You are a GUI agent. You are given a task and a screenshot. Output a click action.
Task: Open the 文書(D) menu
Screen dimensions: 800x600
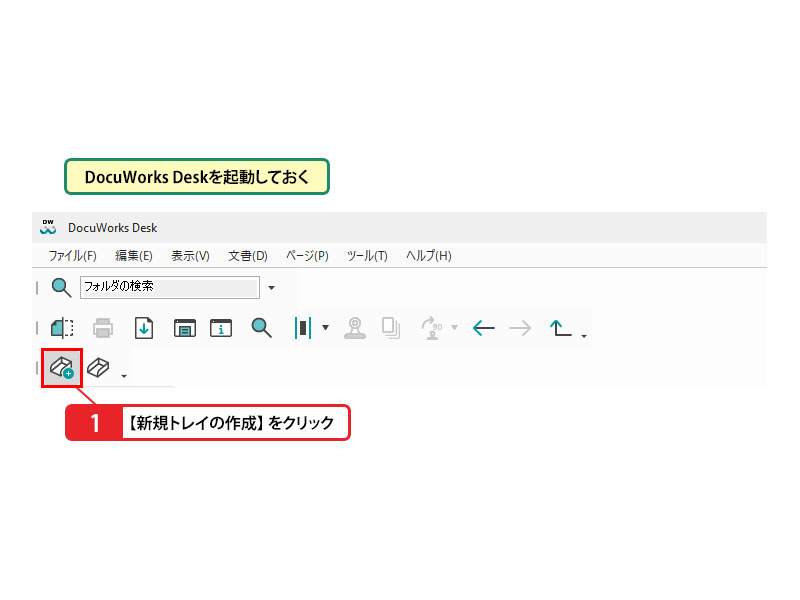pyautogui.click(x=247, y=256)
